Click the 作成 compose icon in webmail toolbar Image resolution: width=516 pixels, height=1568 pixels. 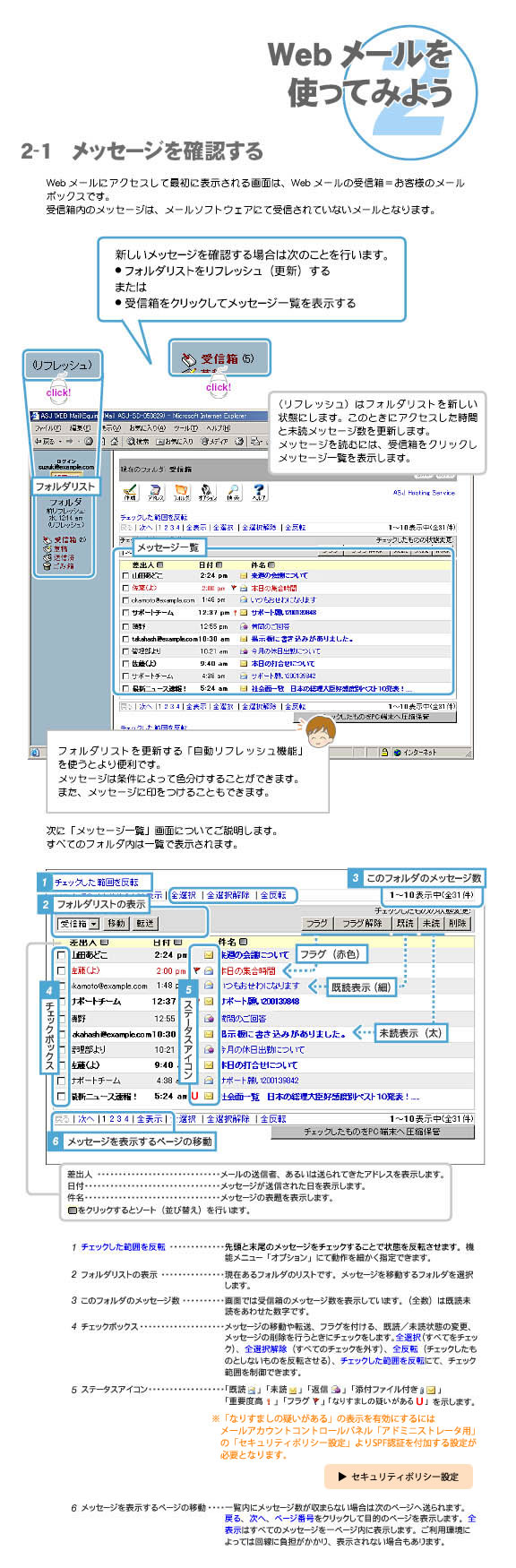point(130,492)
